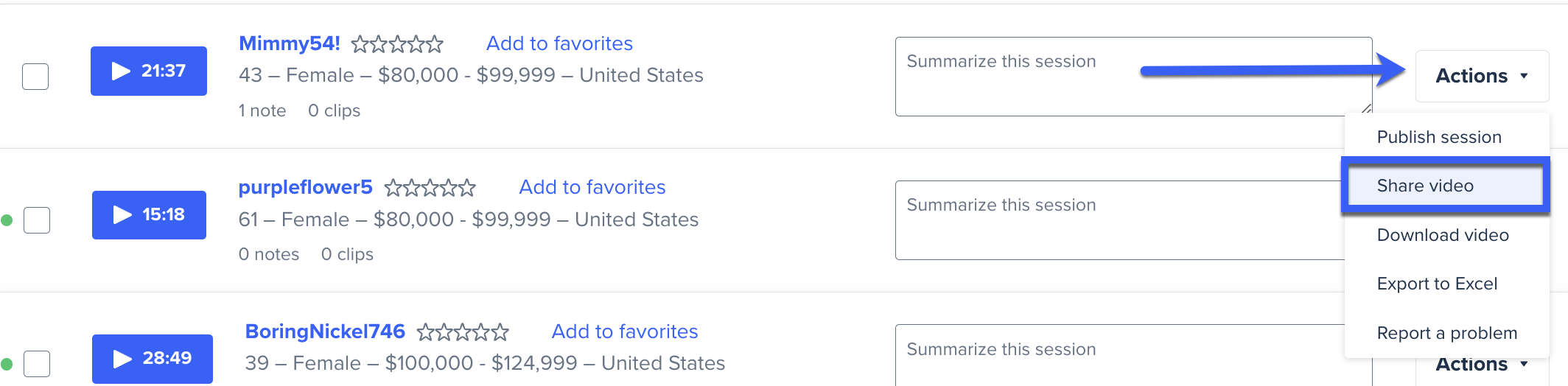Viewport: 1568px width, 386px height.
Task: Open purpleflower5 tester profile link
Action: [305, 187]
